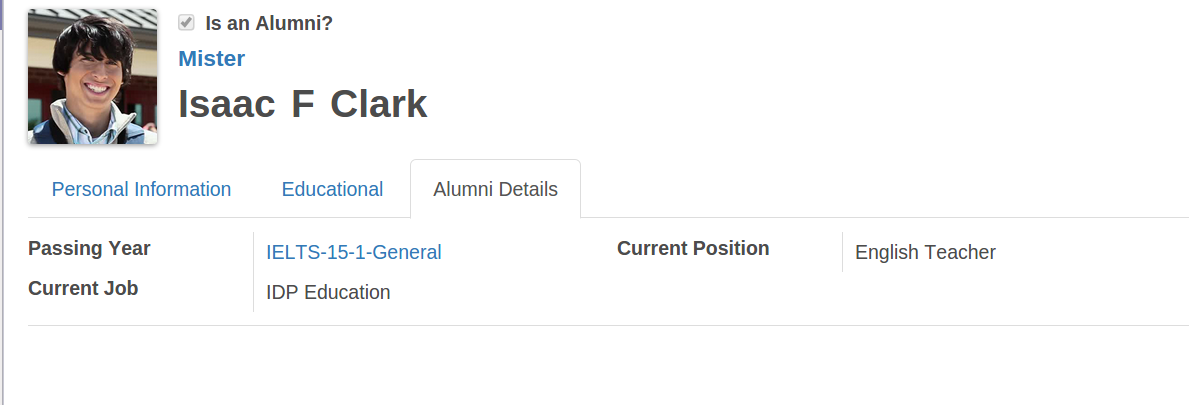Open Isaac Clark's profile photo
The height and width of the screenshot is (405, 1197).
(92, 76)
